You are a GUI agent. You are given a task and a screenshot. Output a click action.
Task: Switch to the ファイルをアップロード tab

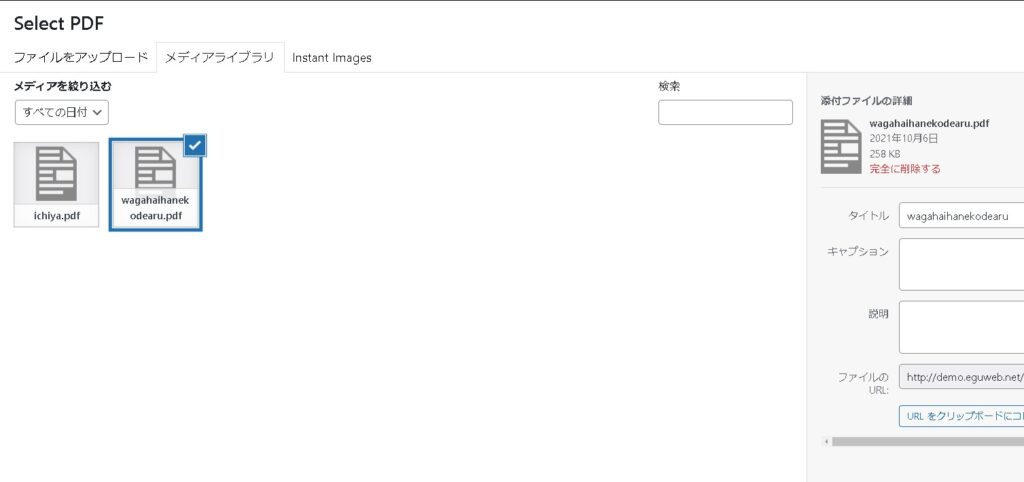pos(81,58)
